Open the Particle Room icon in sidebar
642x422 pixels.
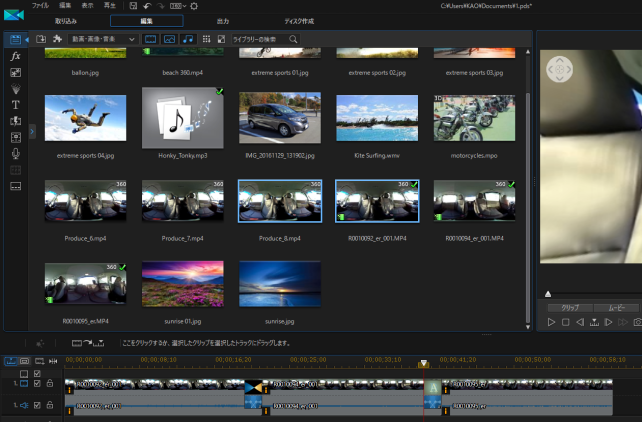click(15, 88)
